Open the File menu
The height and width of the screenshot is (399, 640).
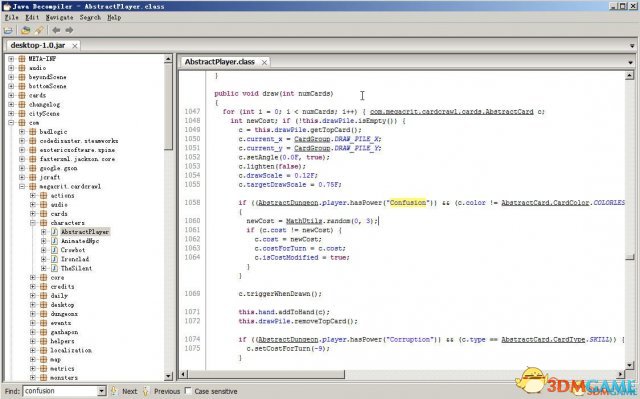[11, 17]
